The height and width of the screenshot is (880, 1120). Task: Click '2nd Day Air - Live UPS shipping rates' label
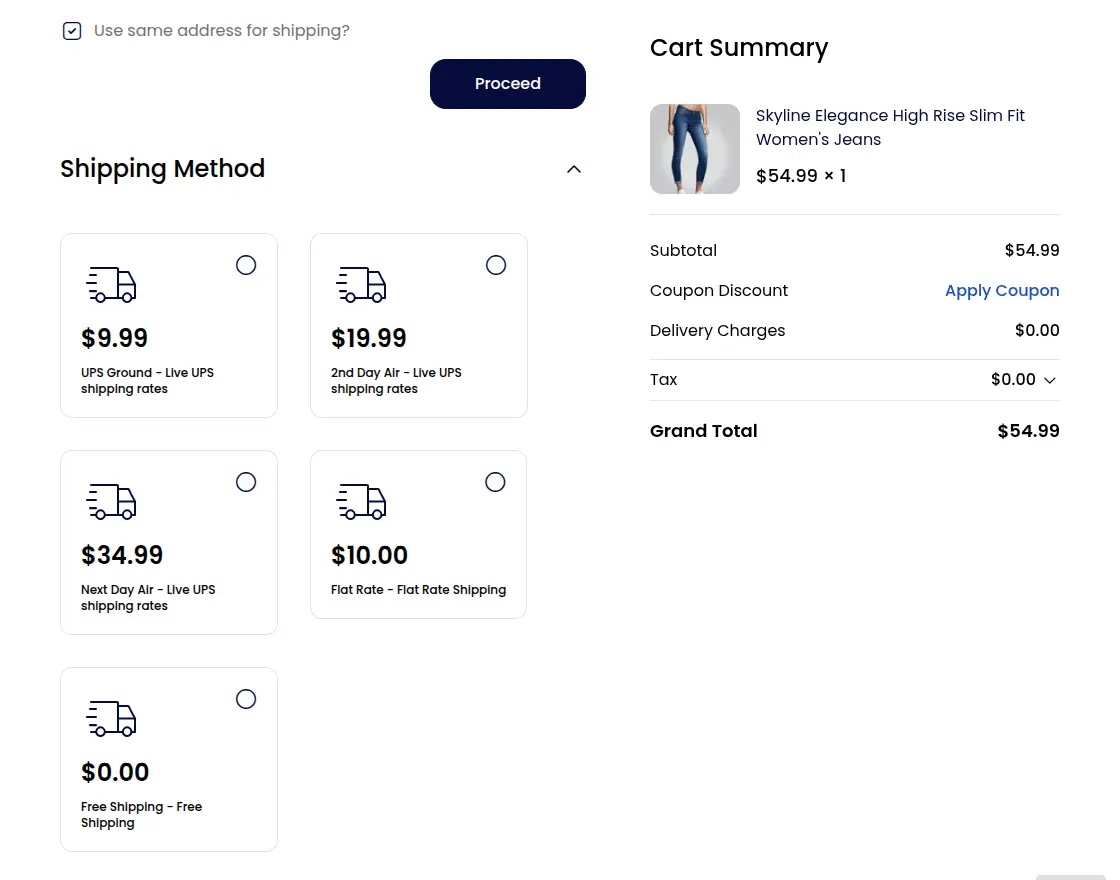[396, 381]
